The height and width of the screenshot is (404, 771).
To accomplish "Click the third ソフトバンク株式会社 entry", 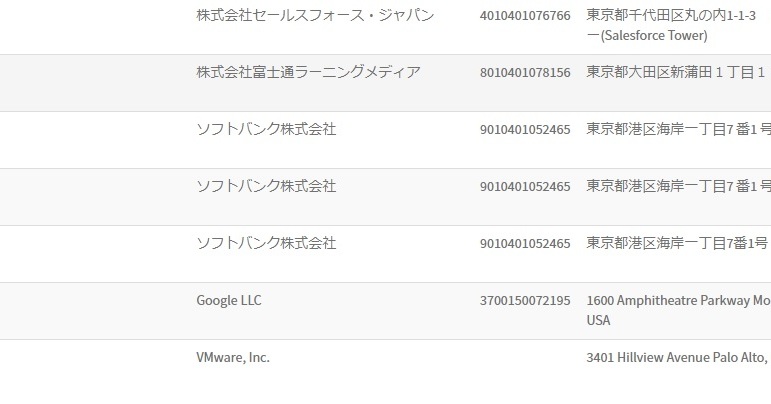I will point(266,243).
